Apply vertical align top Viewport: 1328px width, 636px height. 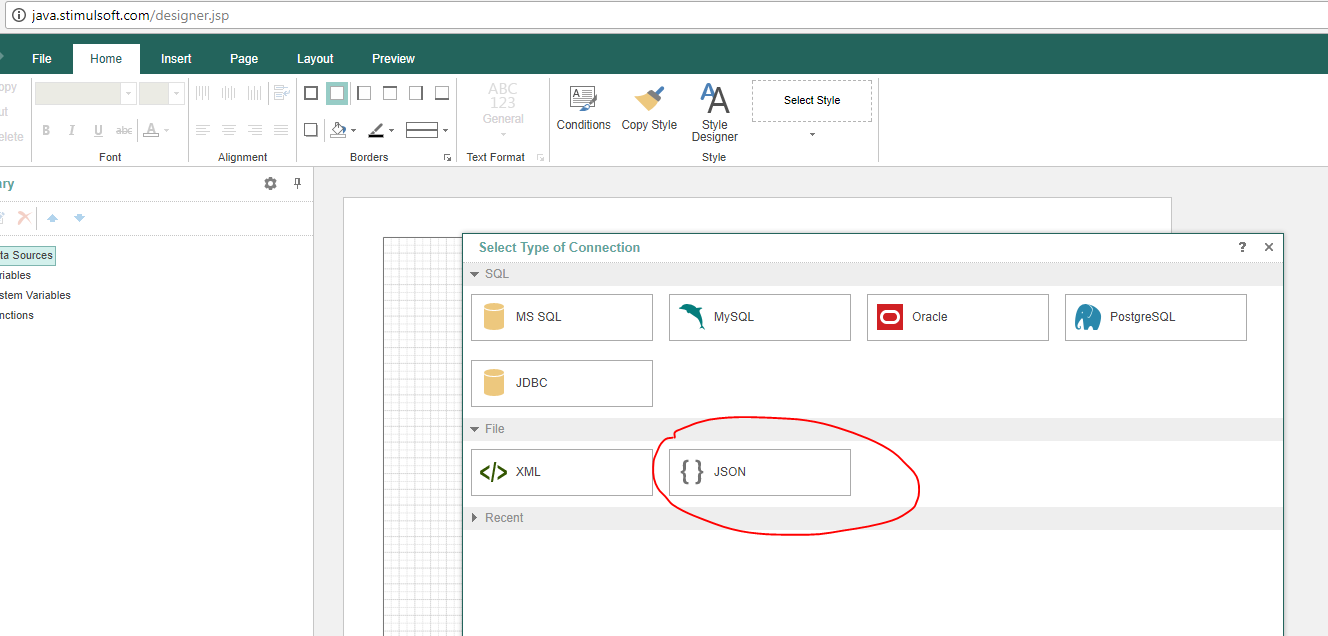pyautogui.click(x=203, y=93)
